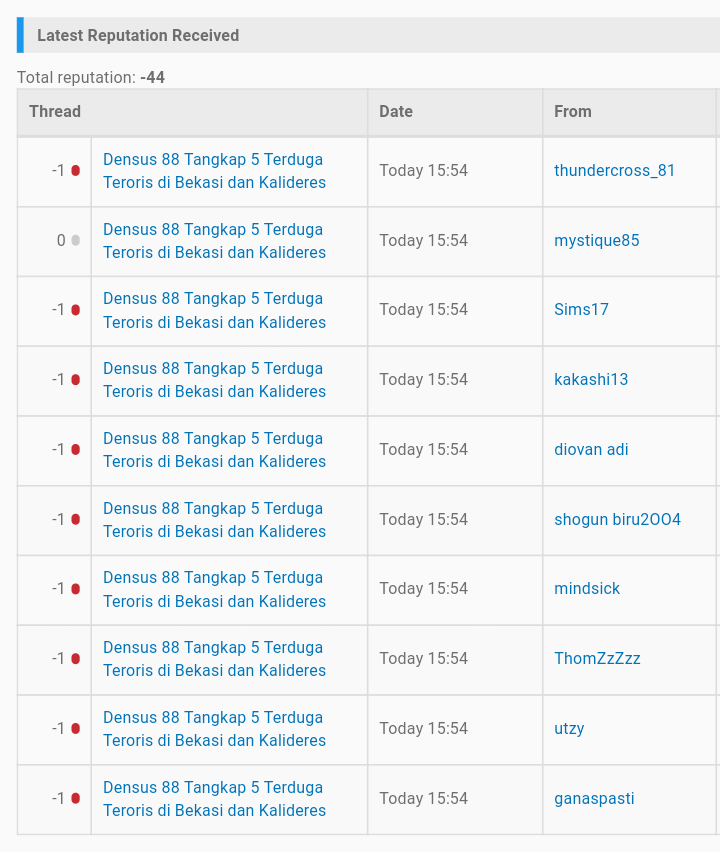This screenshot has height=852, width=720.
Task: Click the From column header
Action: click(573, 112)
